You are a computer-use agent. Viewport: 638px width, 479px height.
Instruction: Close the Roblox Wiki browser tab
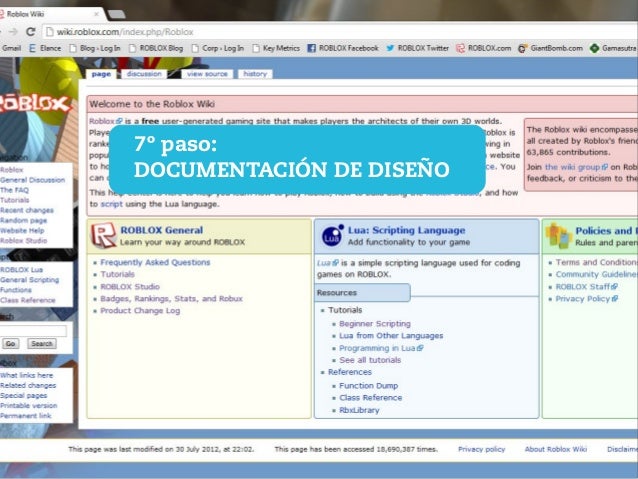tap(96, 14)
